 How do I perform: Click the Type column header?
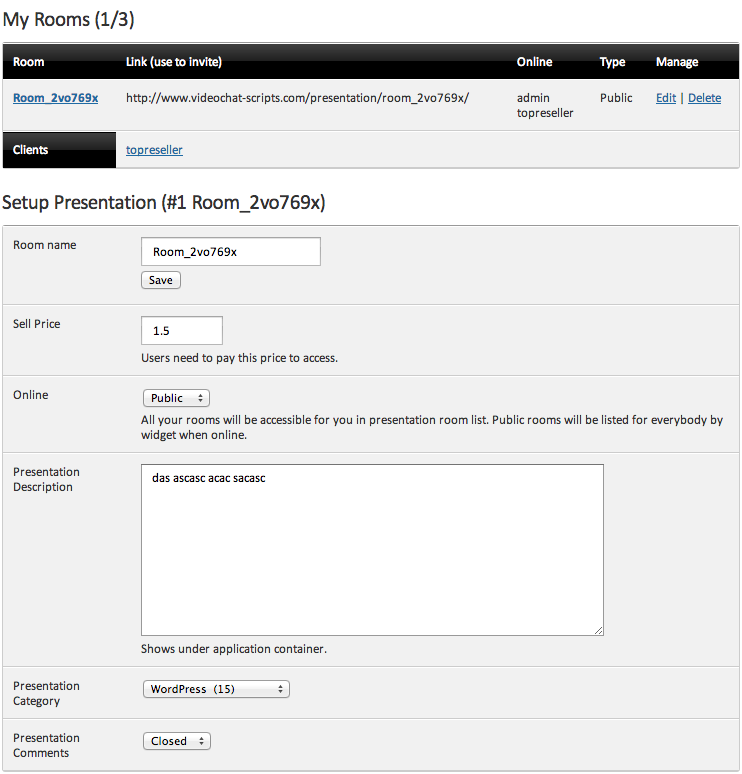tap(612, 62)
